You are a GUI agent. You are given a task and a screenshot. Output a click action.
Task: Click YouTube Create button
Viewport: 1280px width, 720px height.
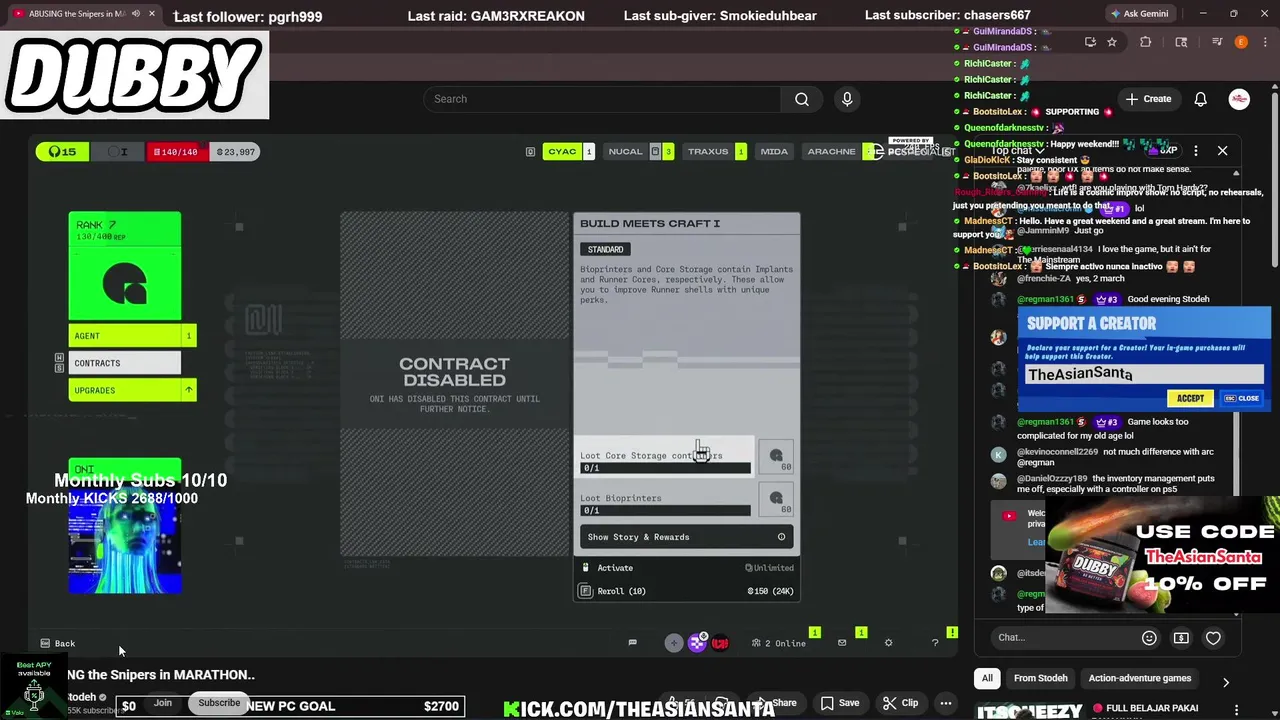pyautogui.click(x=1148, y=99)
